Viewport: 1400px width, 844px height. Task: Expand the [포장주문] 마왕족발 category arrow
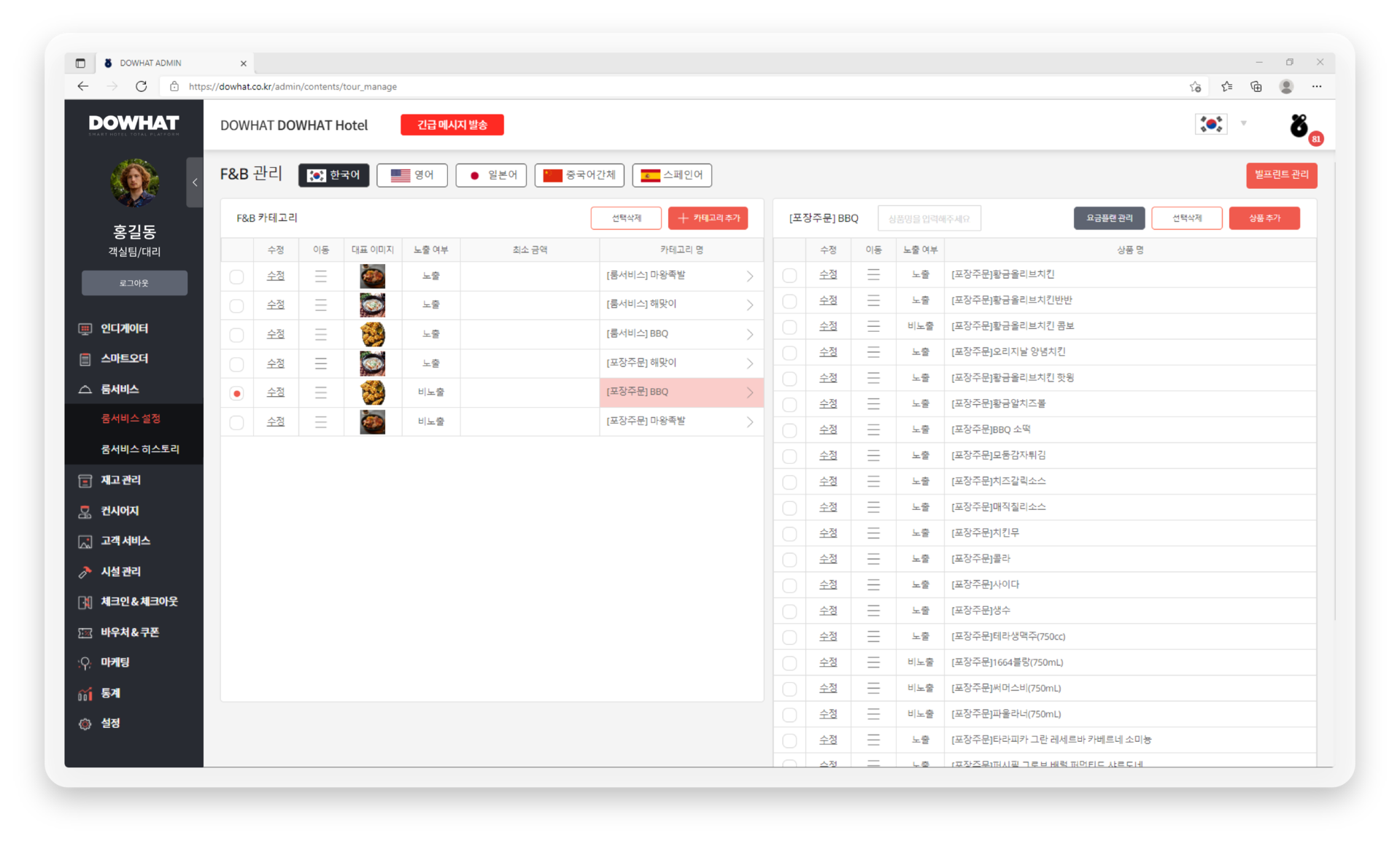click(750, 422)
